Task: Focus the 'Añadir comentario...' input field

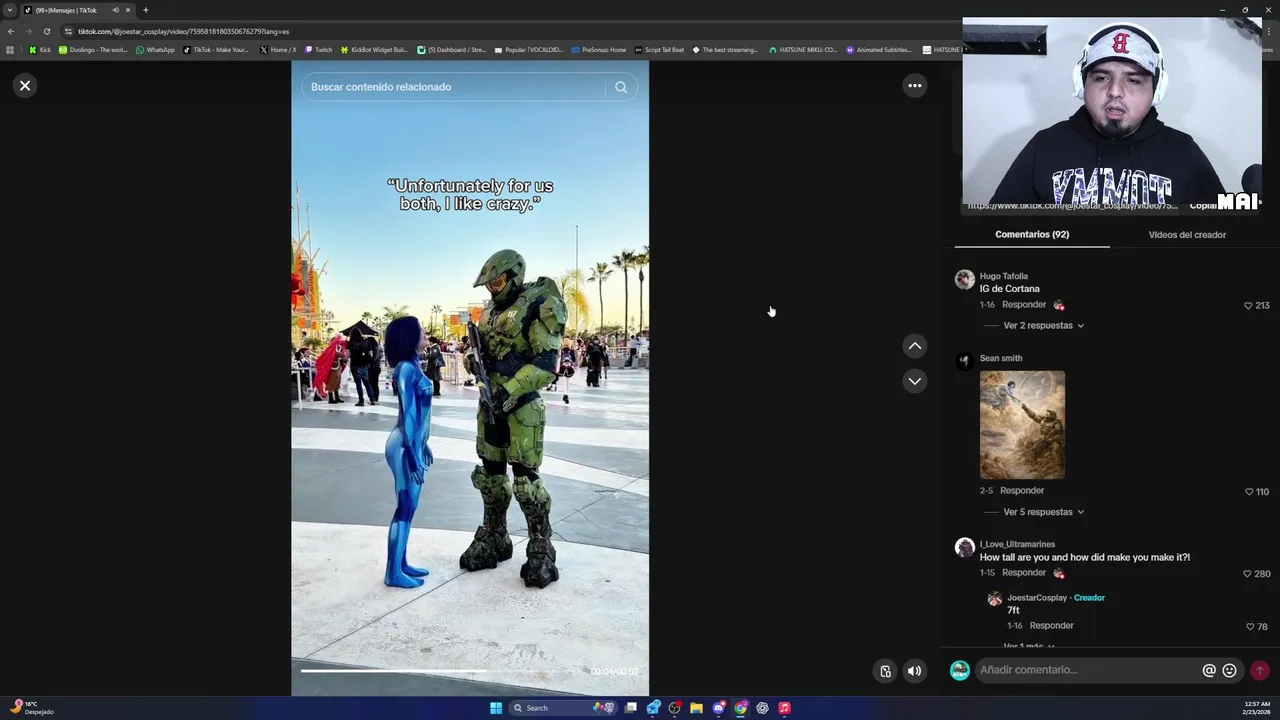Action: 1088,670
